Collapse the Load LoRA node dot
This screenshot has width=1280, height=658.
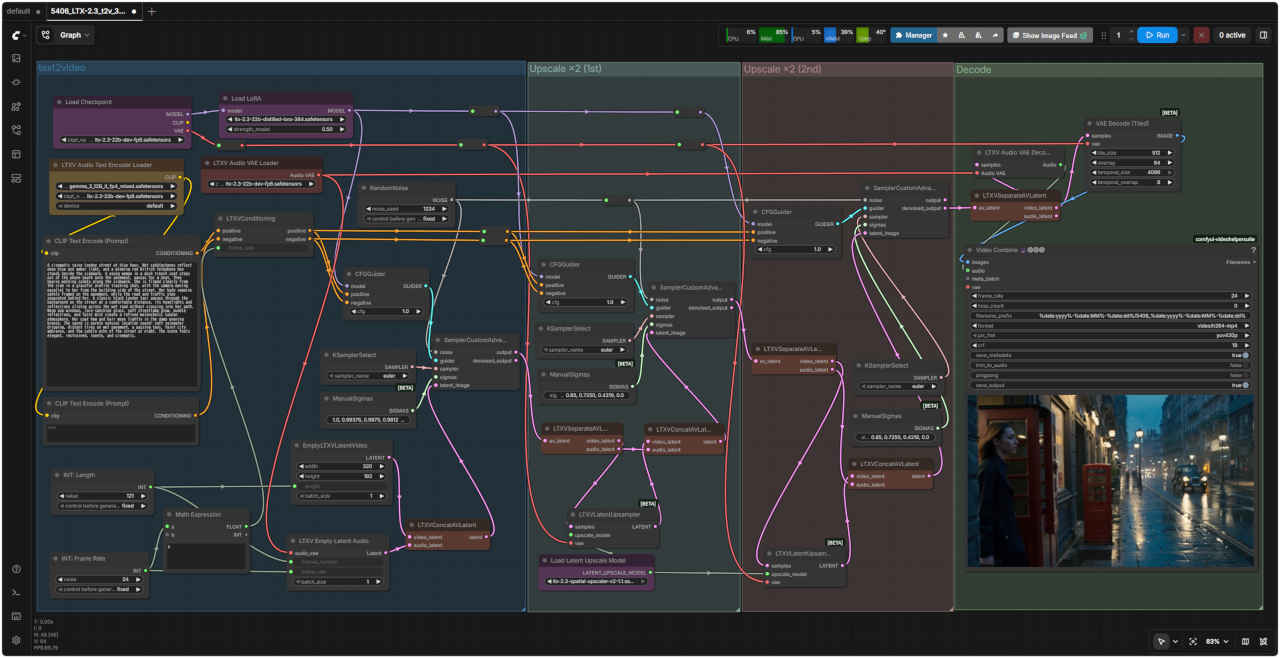pos(225,99)
